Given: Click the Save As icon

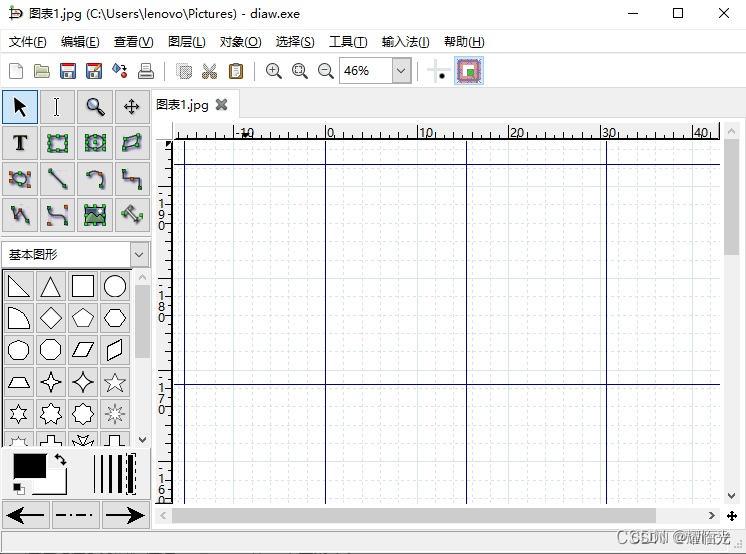Looking at the screenshot, I should click(x=94, y=71).
